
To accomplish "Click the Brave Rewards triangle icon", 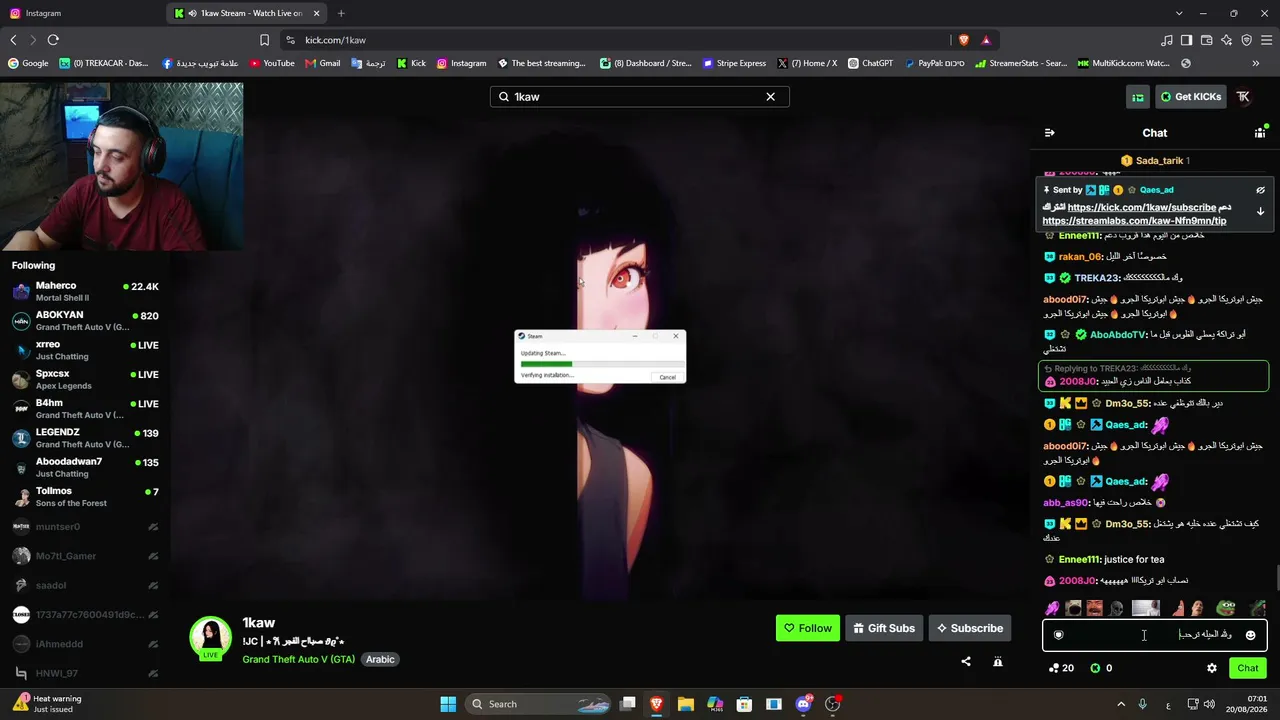I will tap(986, 40).
